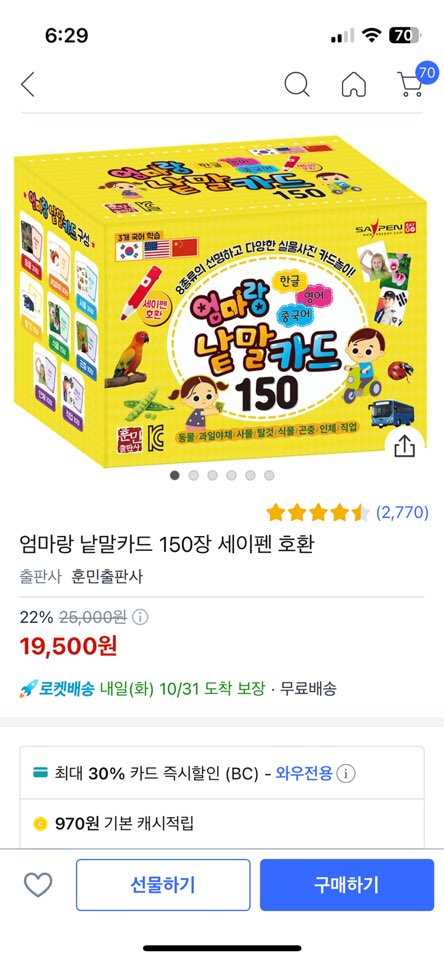The height and width of the screenshot is (961, 444).
Task: Click 구매하기 buy button
Action: (x=347, y=884)
